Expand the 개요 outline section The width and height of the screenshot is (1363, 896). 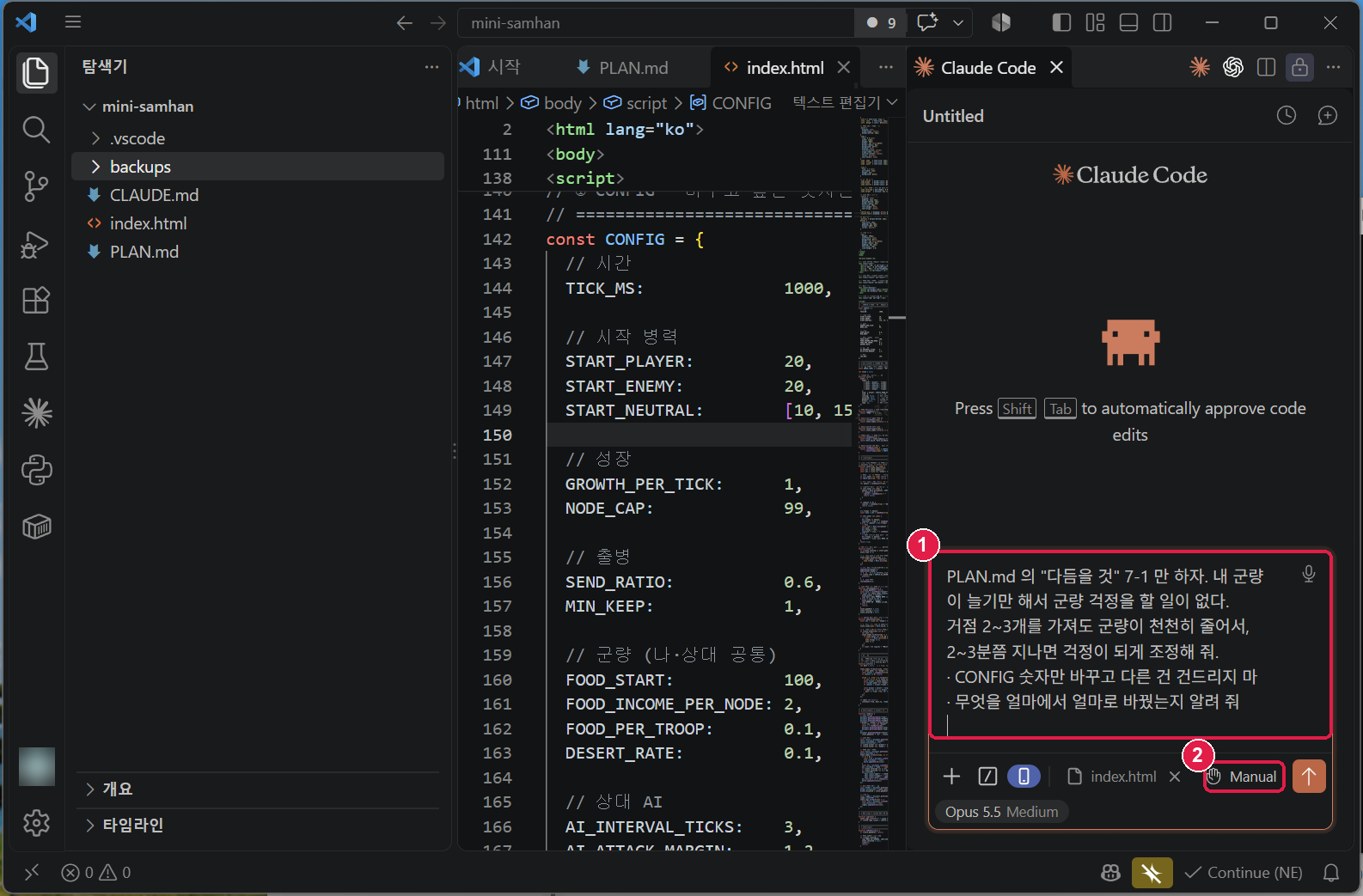point(258,789)
